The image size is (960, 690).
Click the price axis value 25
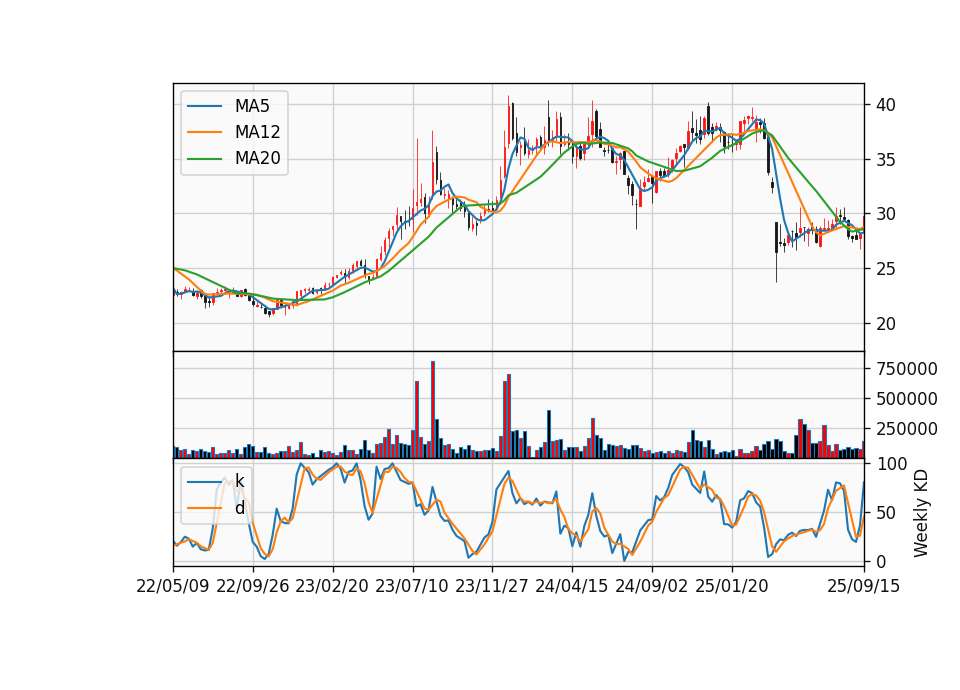[x=885, y=269]
